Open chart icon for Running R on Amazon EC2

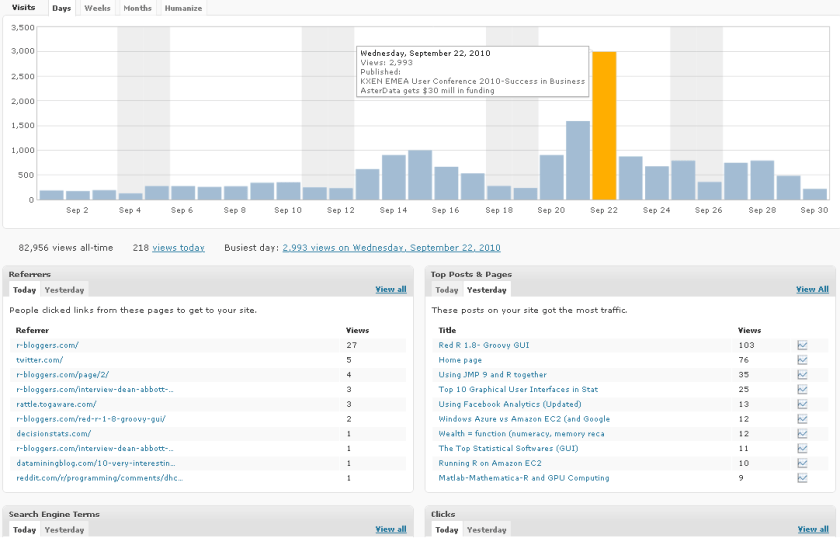[802, 464]
